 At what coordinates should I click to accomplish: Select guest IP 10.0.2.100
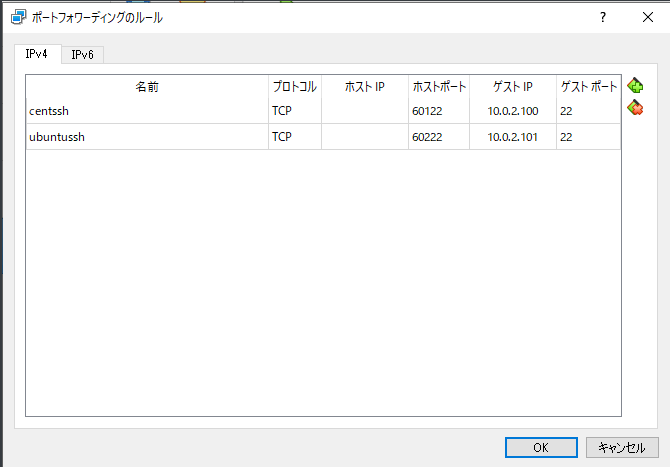click(513, 111)
